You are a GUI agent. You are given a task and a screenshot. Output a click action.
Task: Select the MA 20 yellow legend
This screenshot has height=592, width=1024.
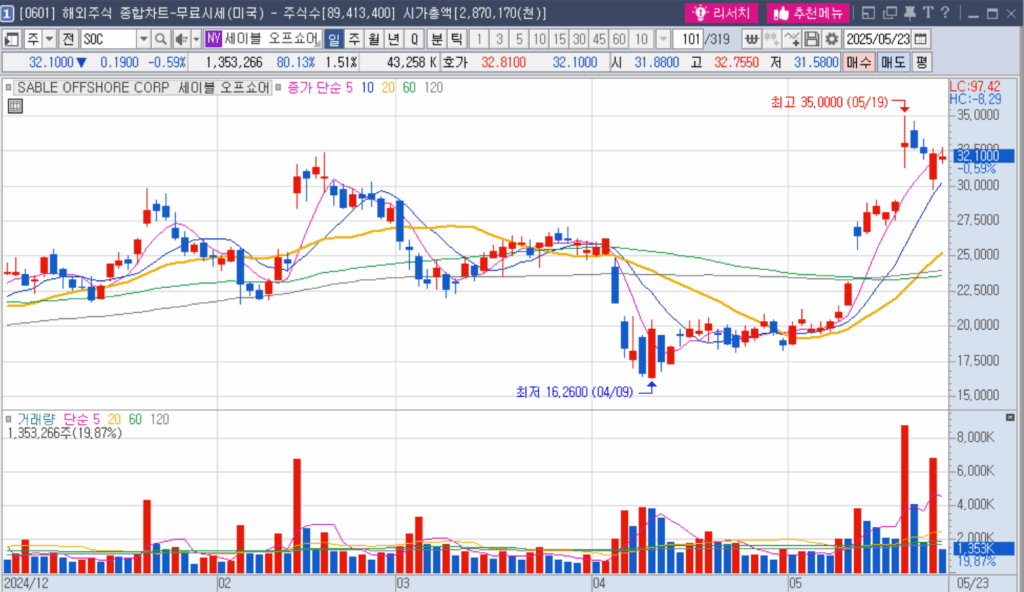pyautogui.click(x=388, y=88)
